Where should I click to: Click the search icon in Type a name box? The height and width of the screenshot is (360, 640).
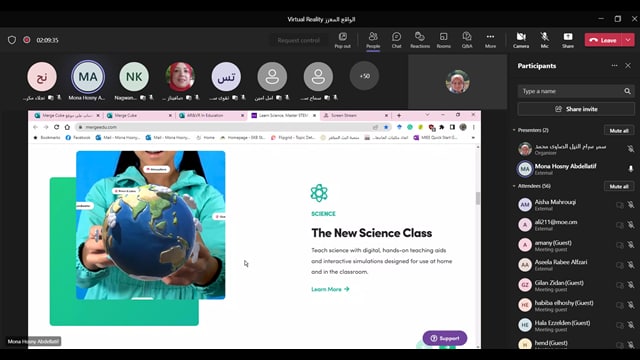[x=627, y=91]
